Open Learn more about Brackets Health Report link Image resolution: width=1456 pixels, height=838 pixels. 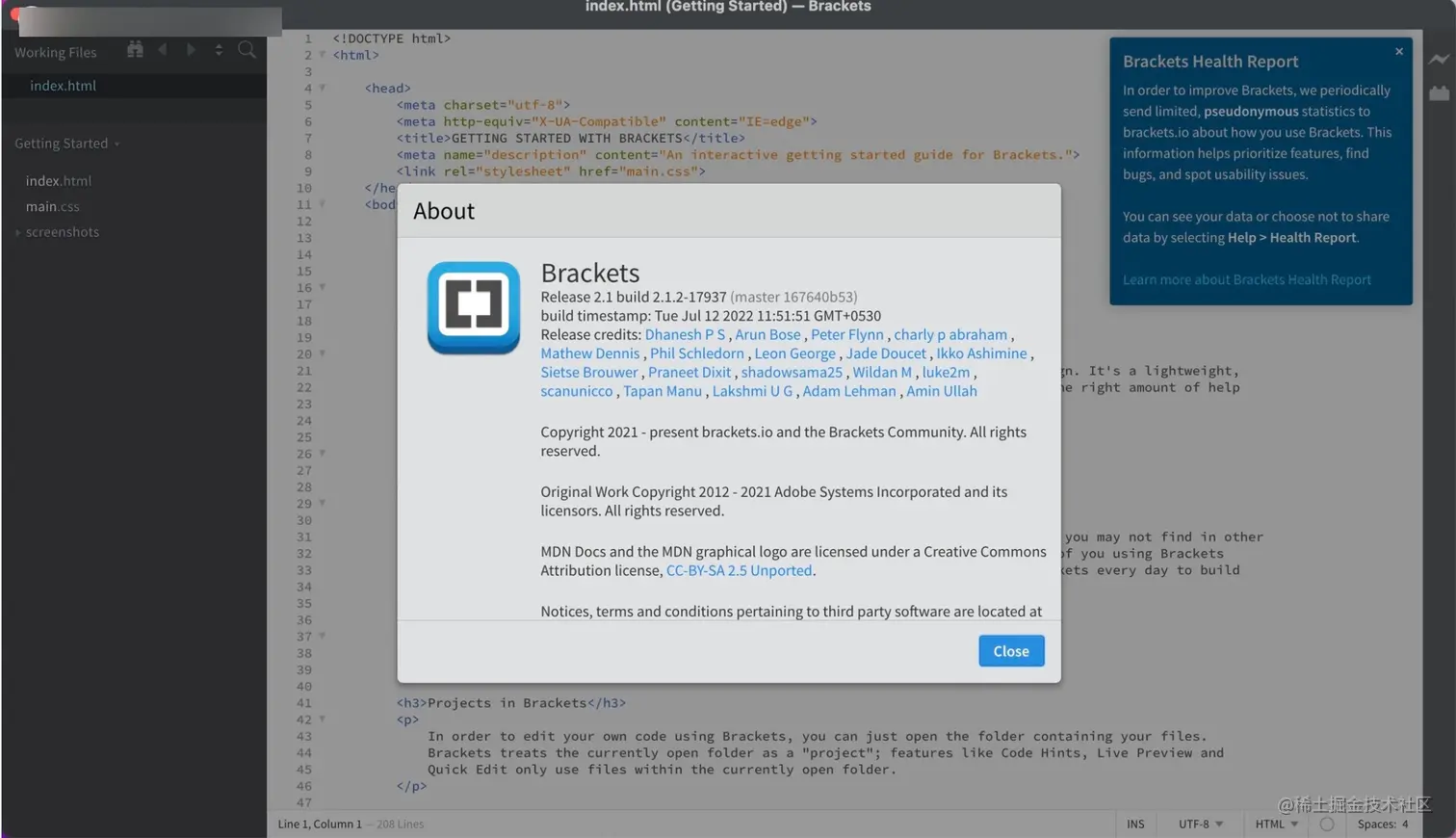coord(1246,279)
